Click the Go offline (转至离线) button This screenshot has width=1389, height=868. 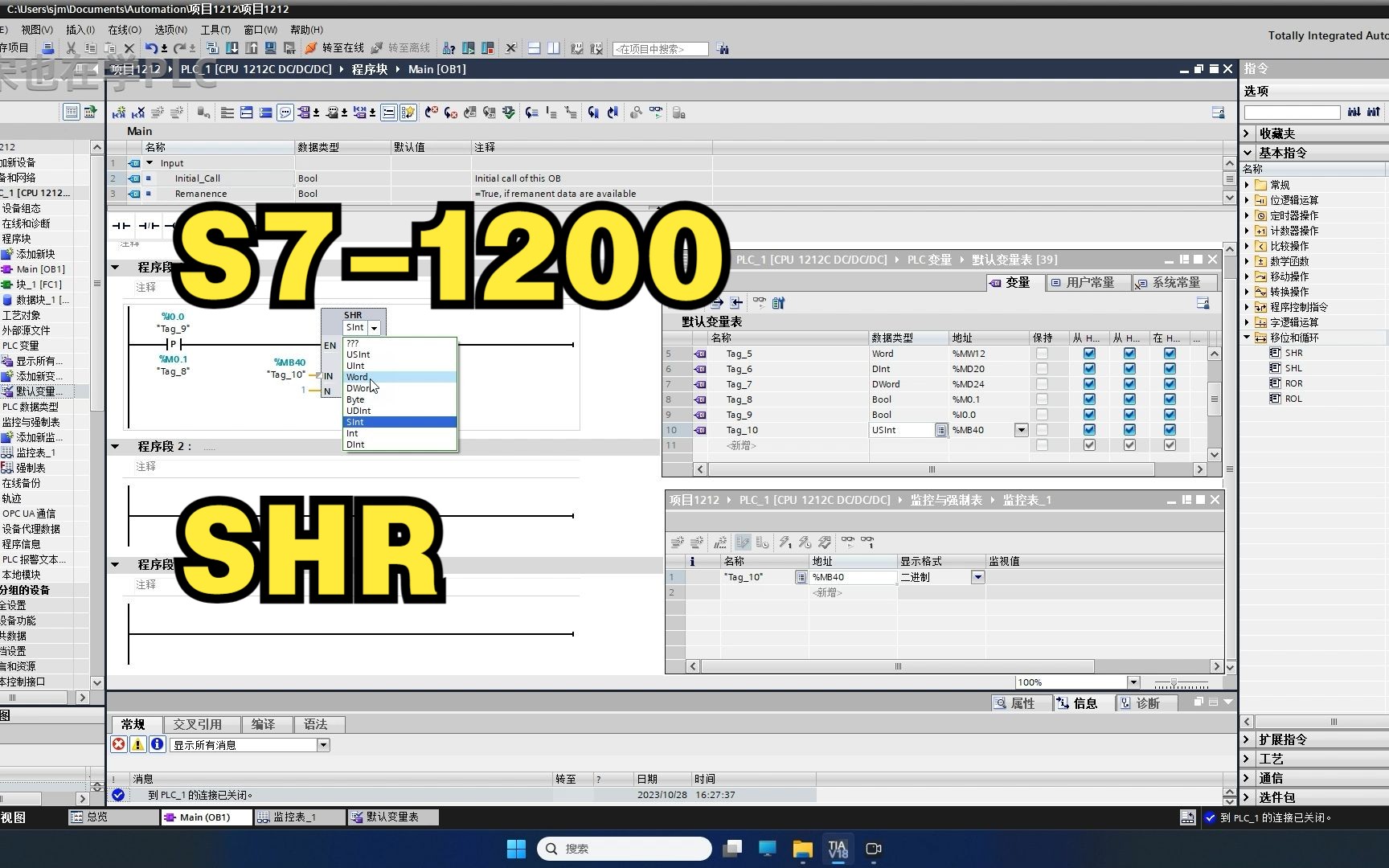pyautogui.click(x=400, y=48)
